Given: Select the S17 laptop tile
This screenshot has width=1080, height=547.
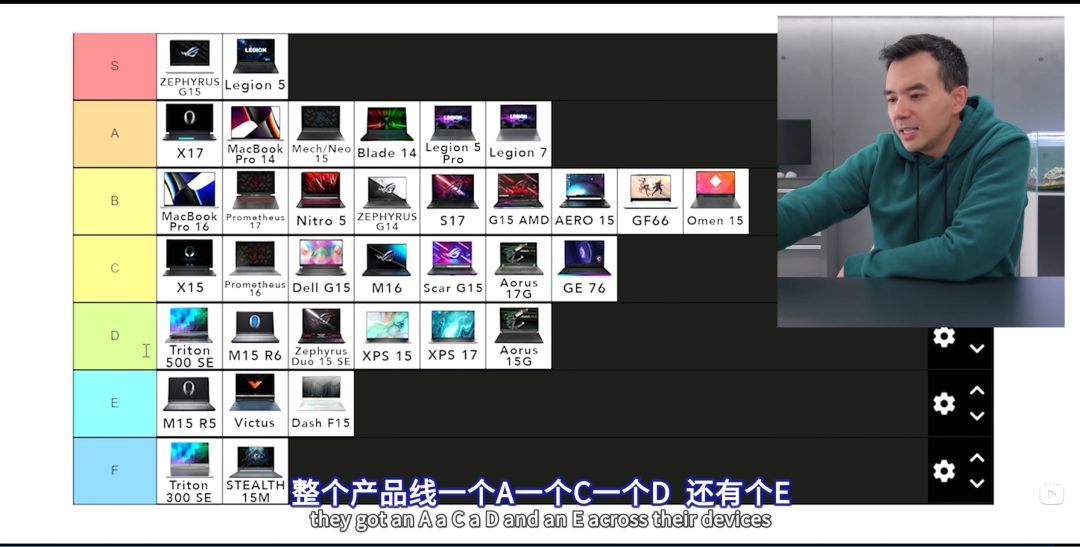Looking at the screenshot, I should (453, 201).
